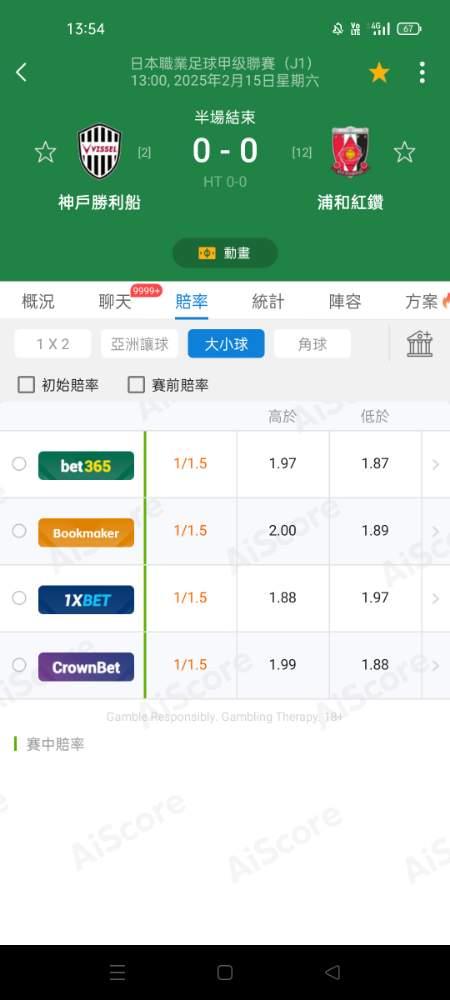
Task: Tap Bookmaker over odds 2.00
Action: tap(283, 531)
